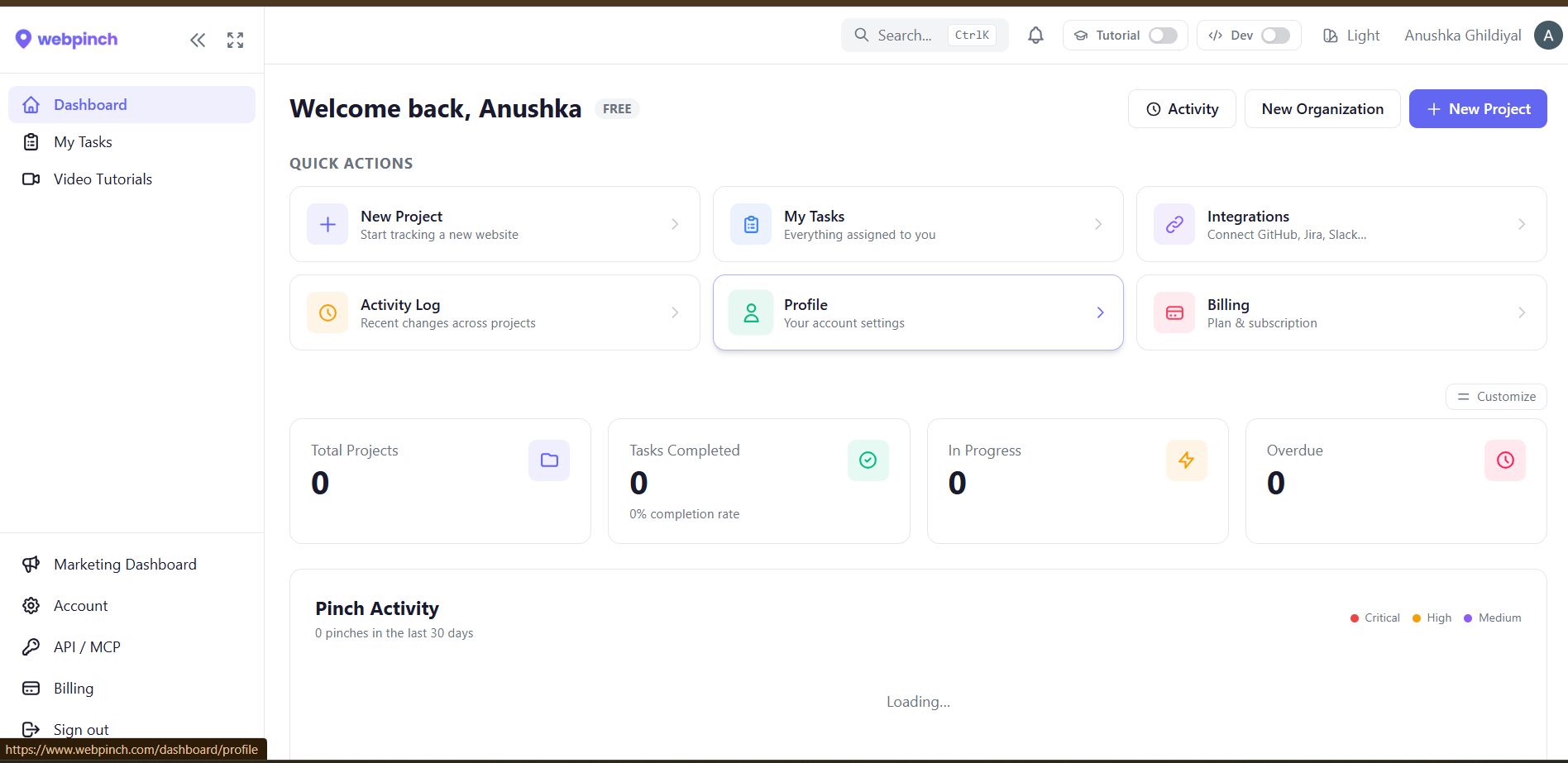Open Account in sidebar
This screenshot has height=763, width=1568.
click(131, 606)
